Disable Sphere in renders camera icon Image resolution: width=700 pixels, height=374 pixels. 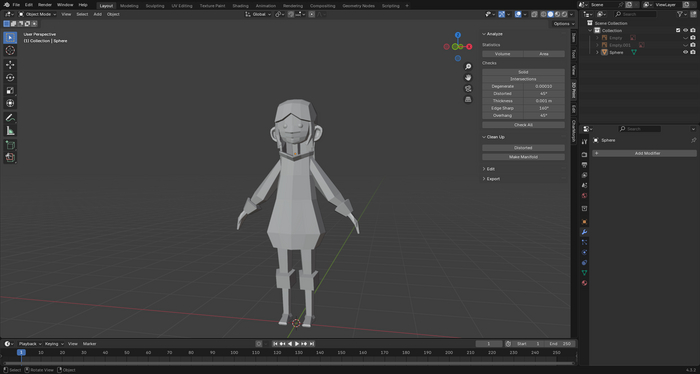[x=693, y=52]
